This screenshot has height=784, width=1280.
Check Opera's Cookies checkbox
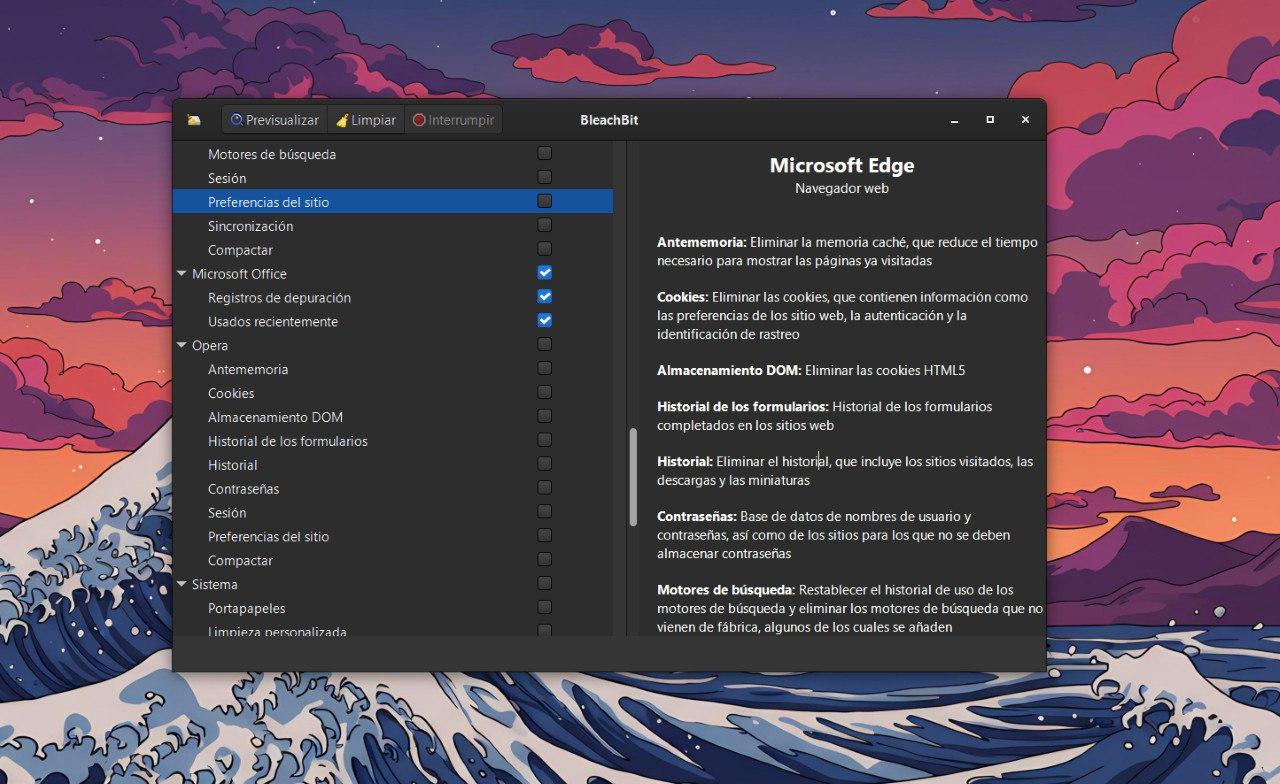pos(544,393)
